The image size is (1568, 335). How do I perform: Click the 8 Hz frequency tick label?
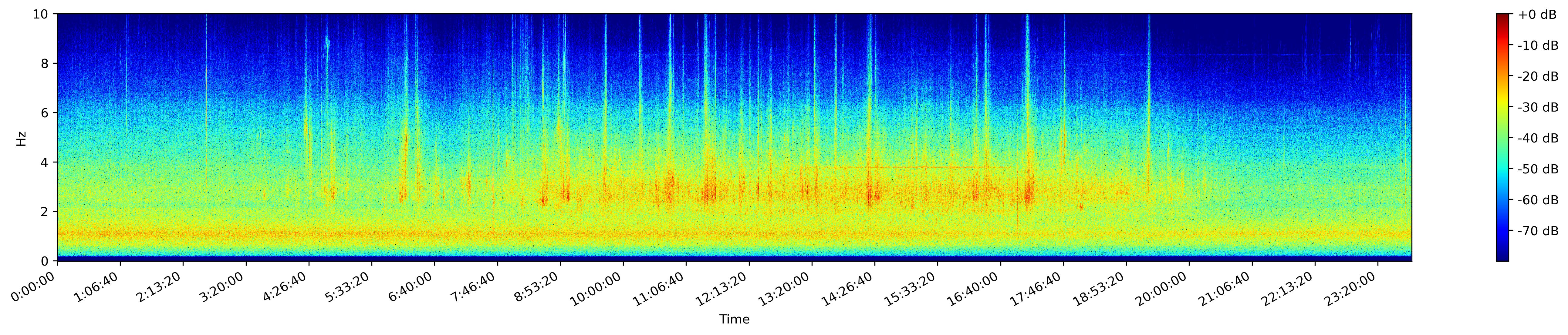[x=45, y=64]
